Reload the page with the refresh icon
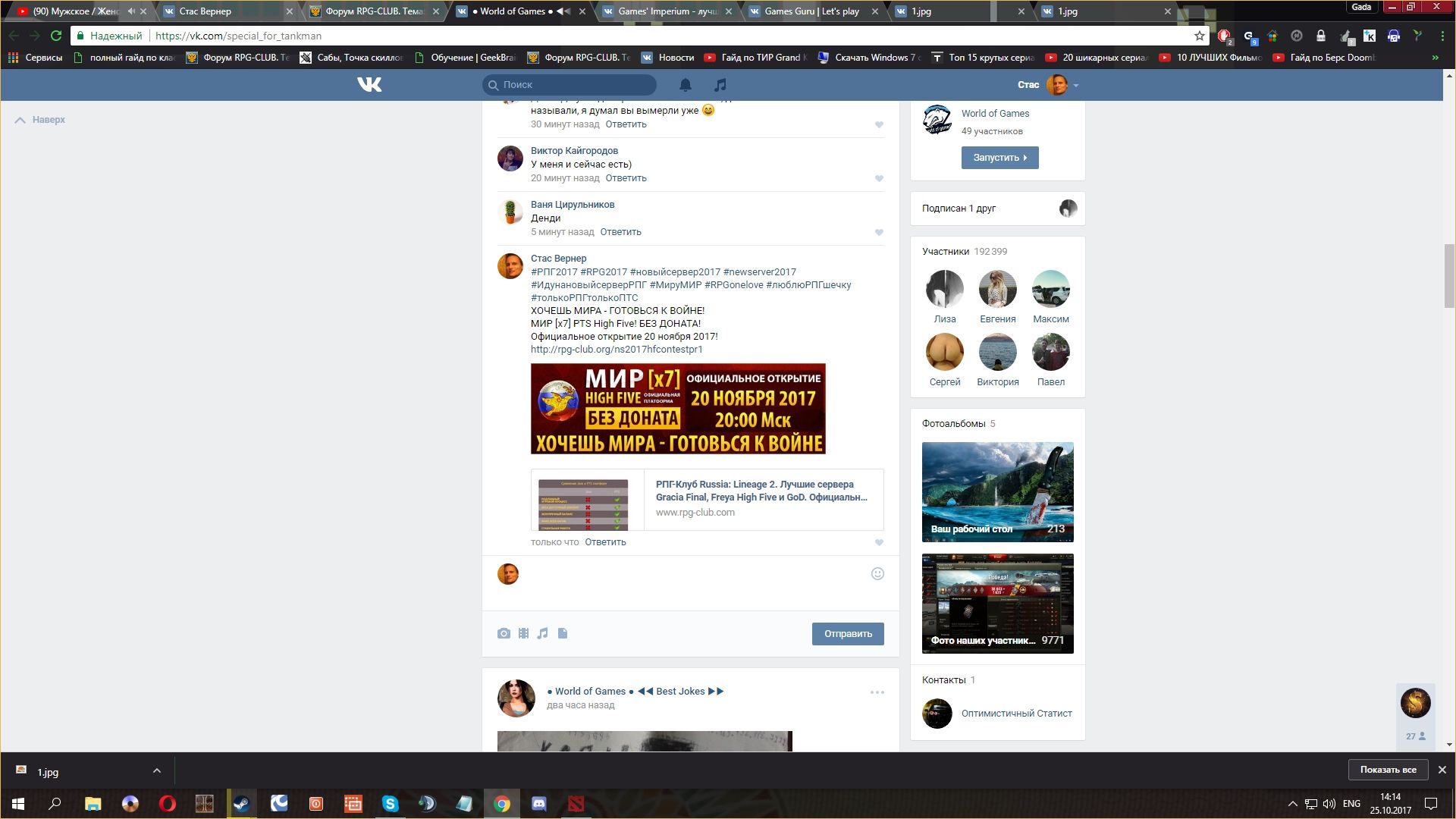This screenshot has width=1456, height=819. point(55,36)
